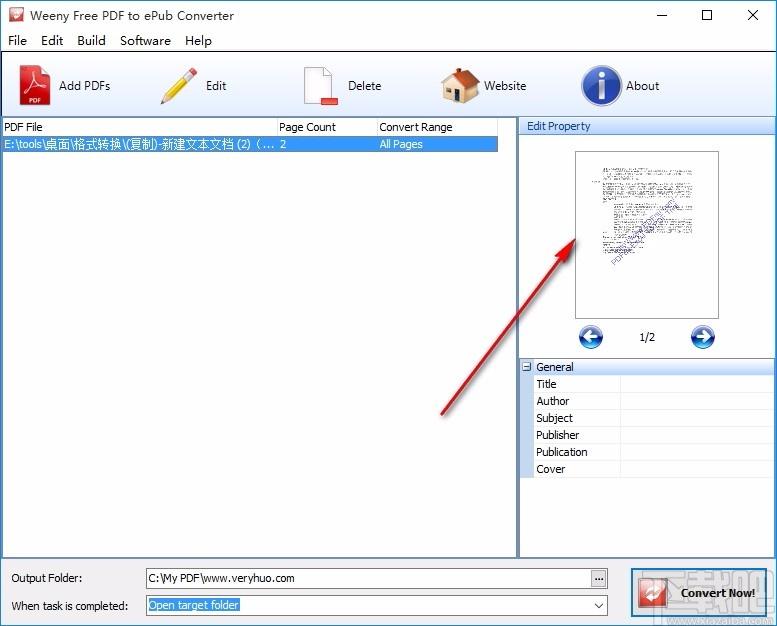Viewport: 777px width, 626px height.
Task: Click the PDF page preview thumbnail
Action: pos(647,235)
